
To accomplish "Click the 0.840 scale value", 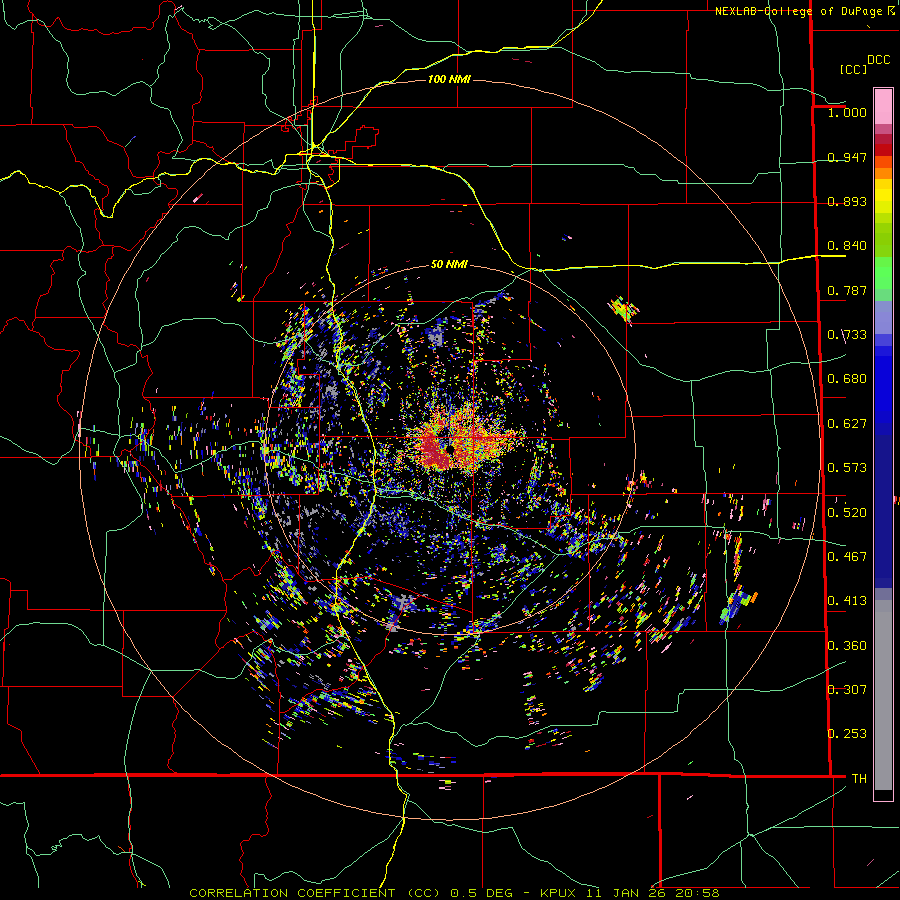I will click(847, 246).
